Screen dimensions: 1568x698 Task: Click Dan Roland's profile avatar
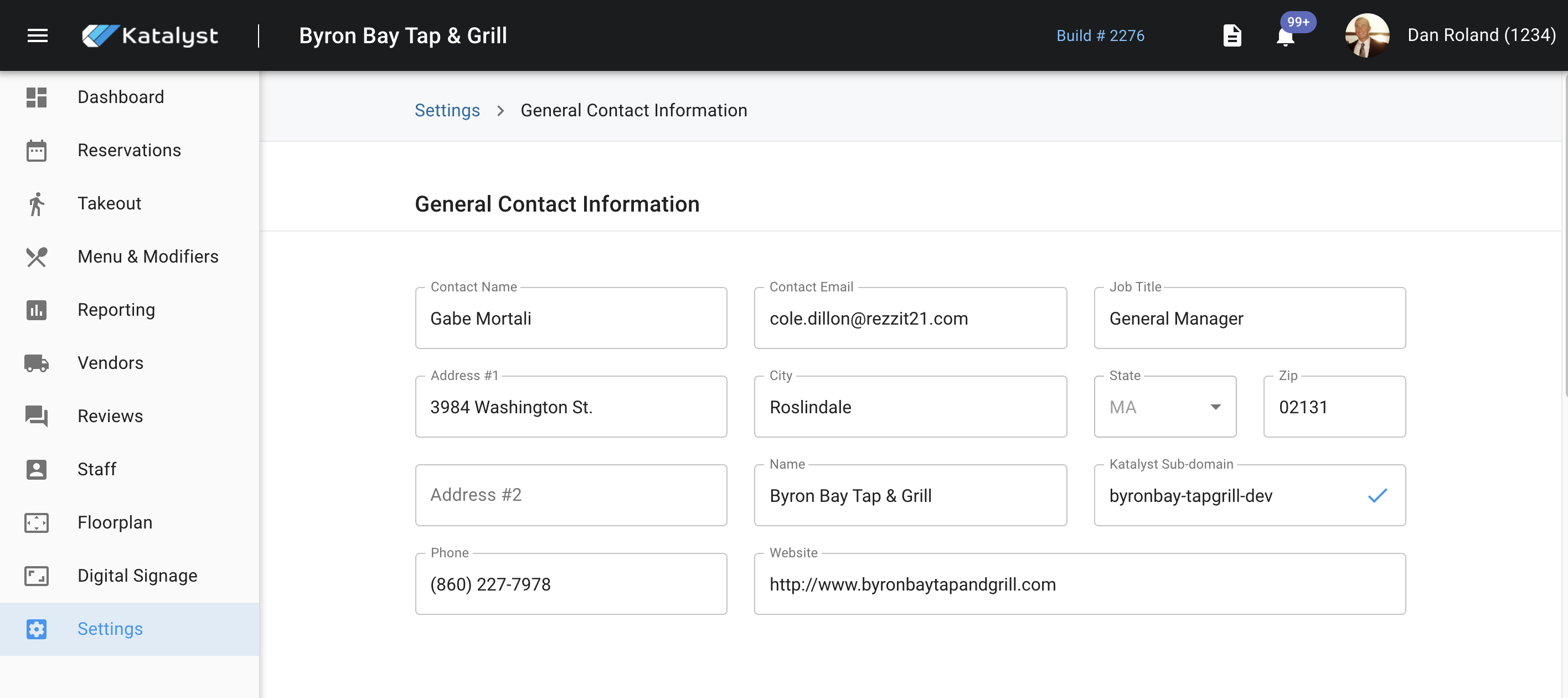pos(1366,35)
